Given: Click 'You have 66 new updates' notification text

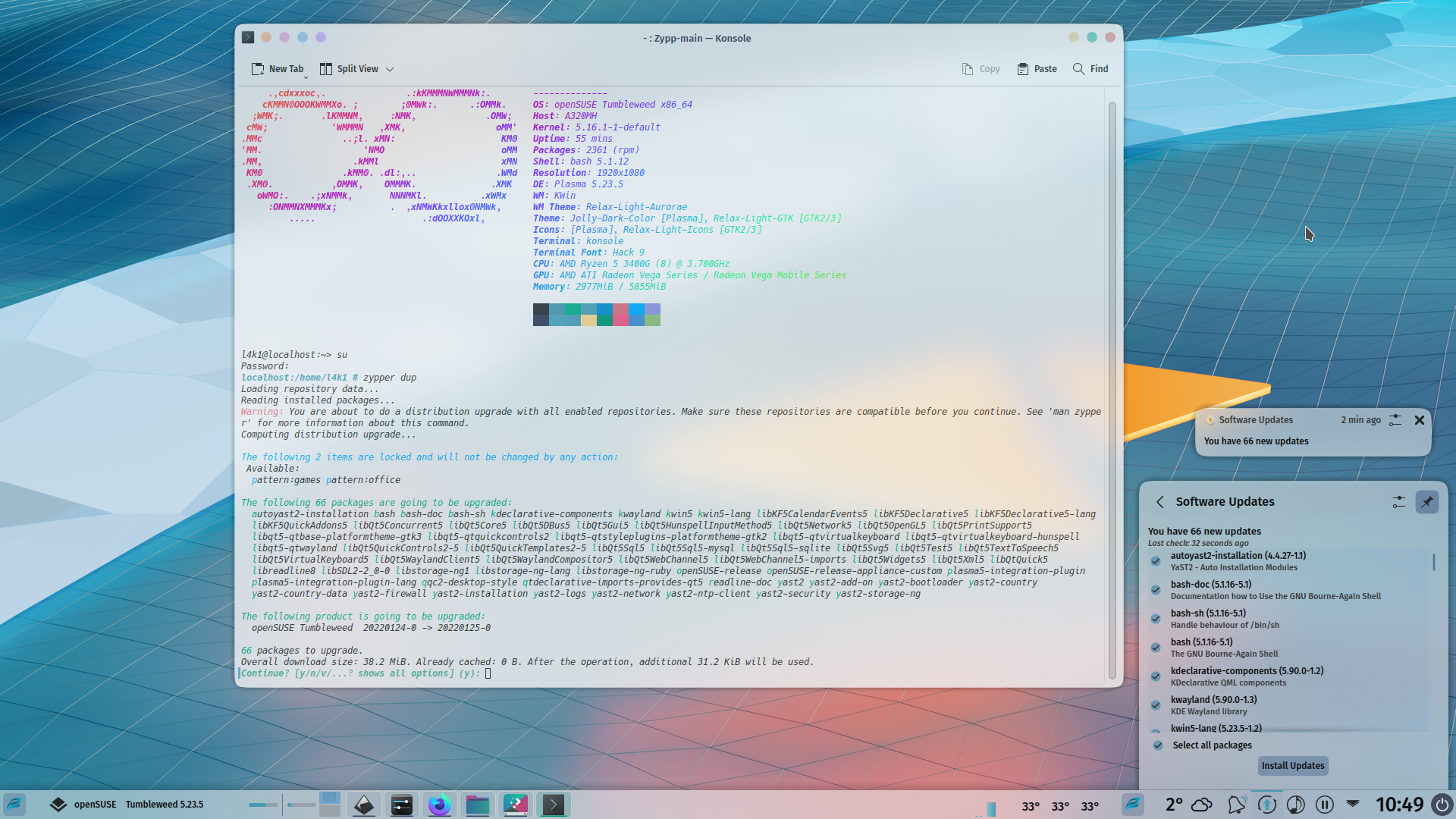Looking at the screenshot, I should [1256, 441].
